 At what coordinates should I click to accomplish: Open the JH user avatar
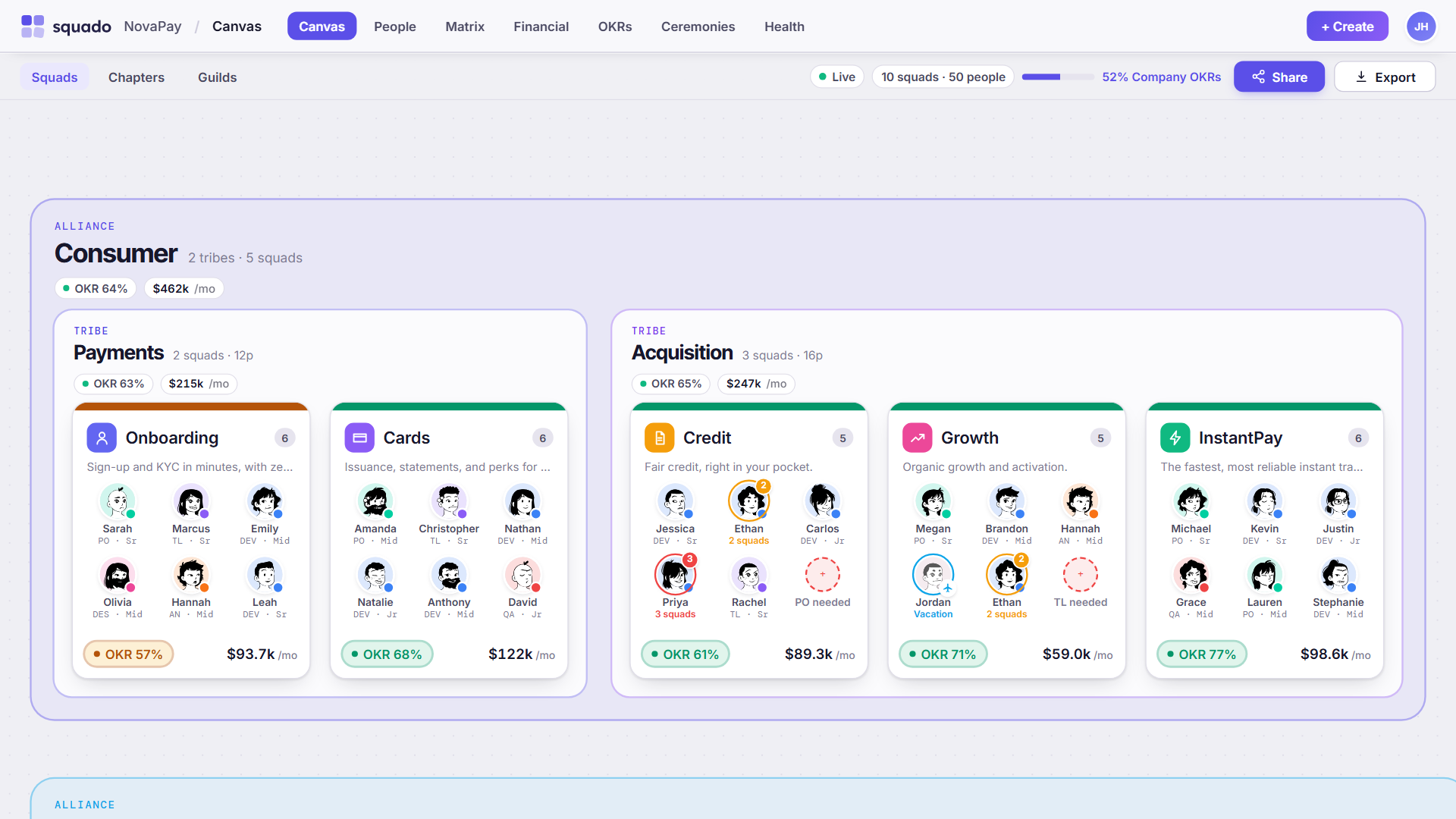(1421, 27)
